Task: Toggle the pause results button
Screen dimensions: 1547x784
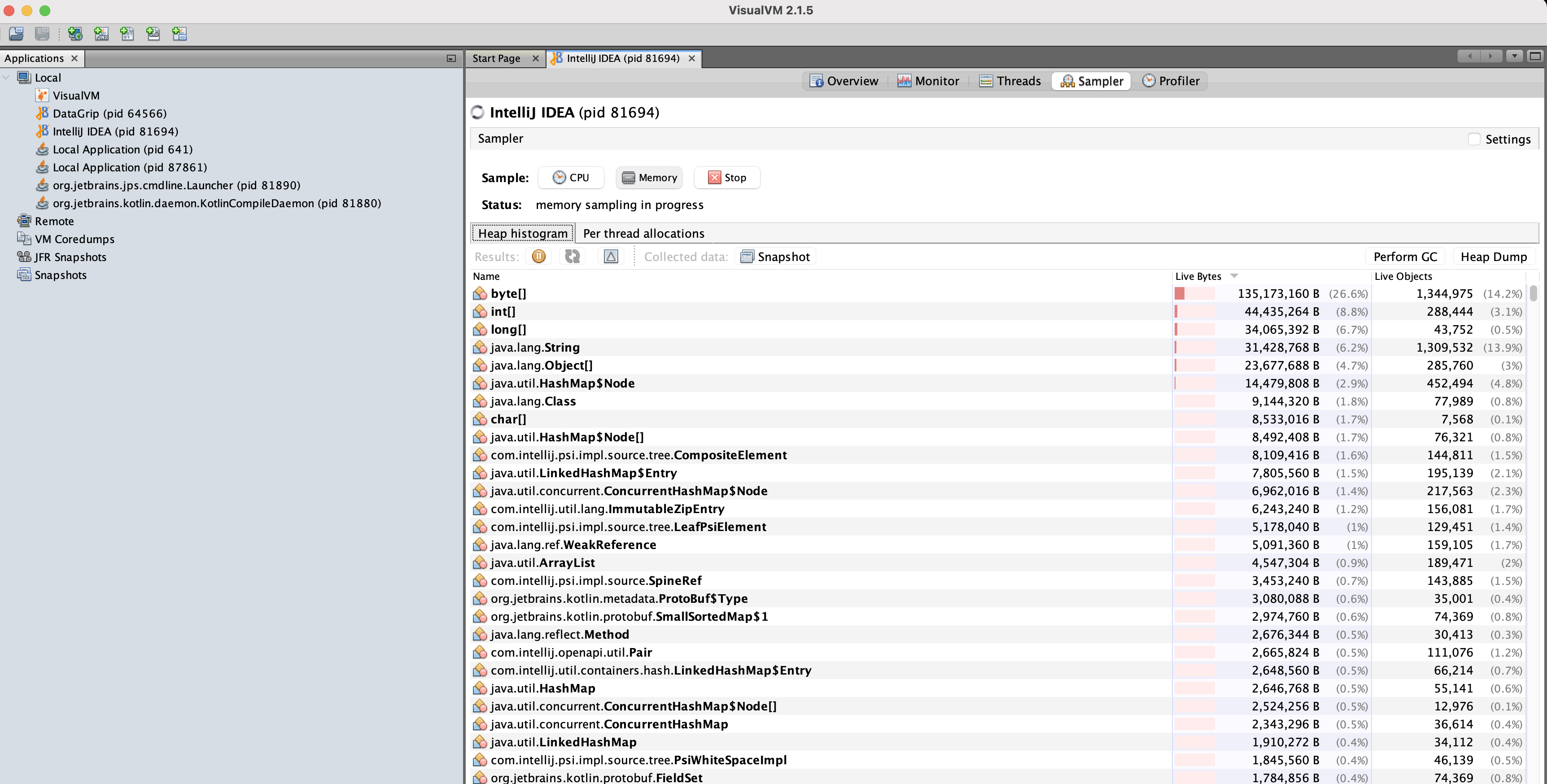Action: (539, 257)
